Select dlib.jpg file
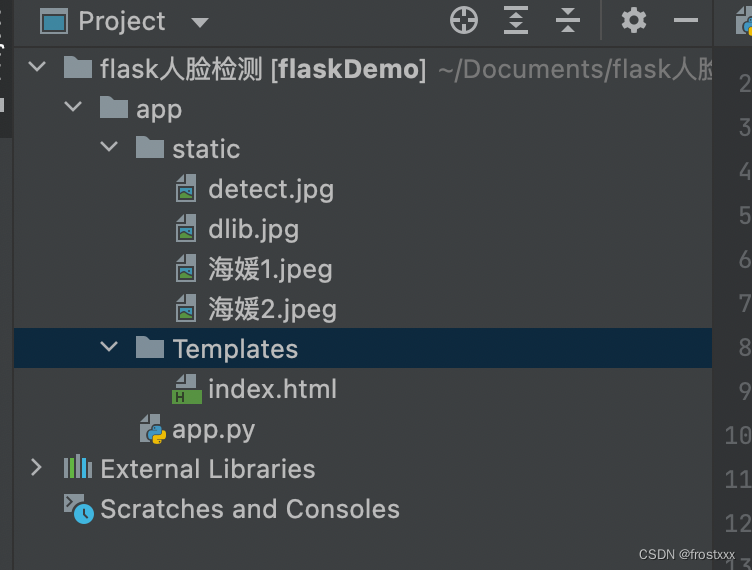752x570 pixels. (x=253, y=229)
